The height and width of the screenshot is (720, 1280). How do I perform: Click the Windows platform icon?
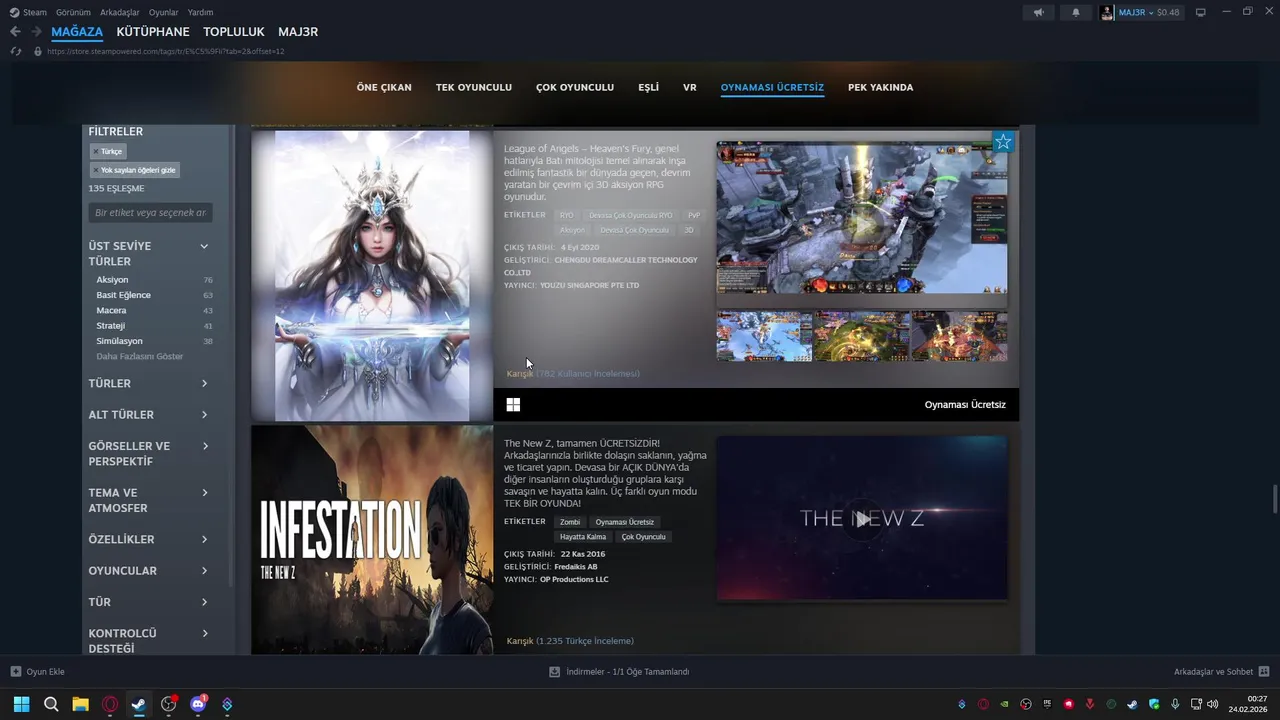pyautogui.click(x=513, y=405)
